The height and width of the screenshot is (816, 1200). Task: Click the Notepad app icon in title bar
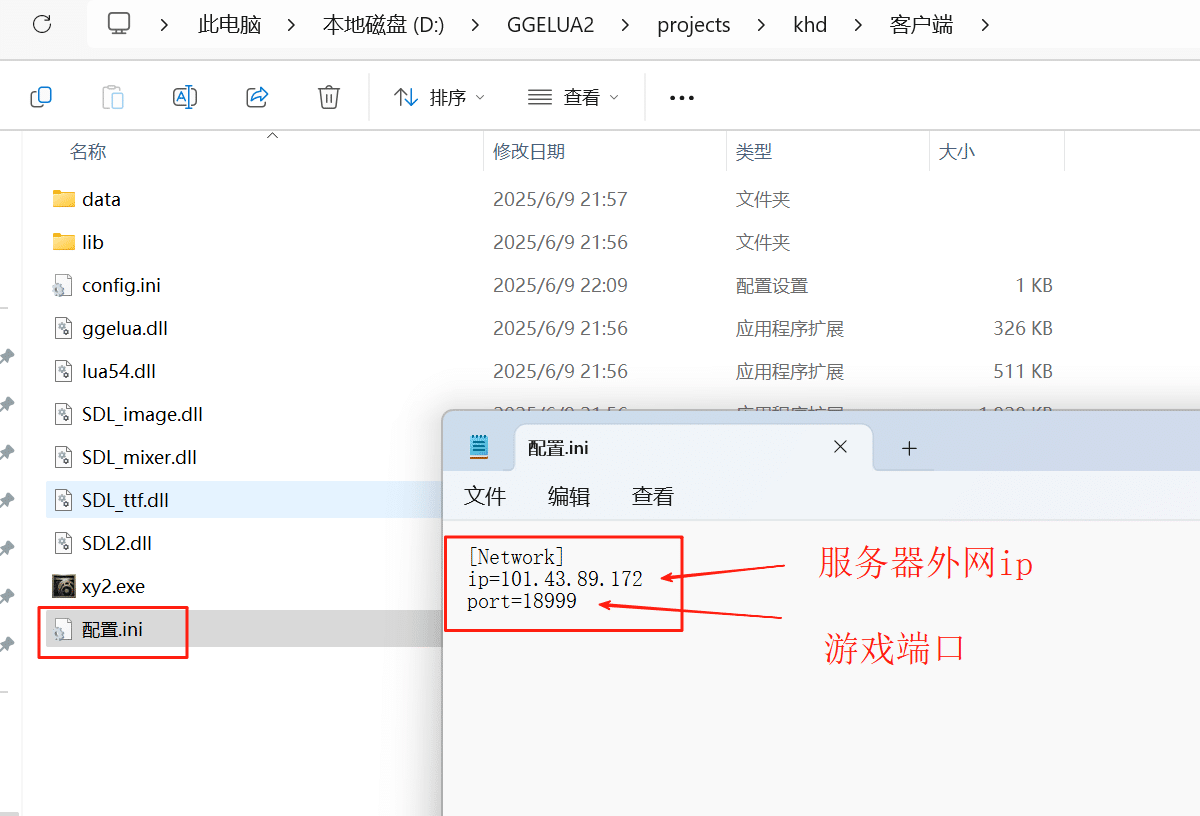coord(479,447)
